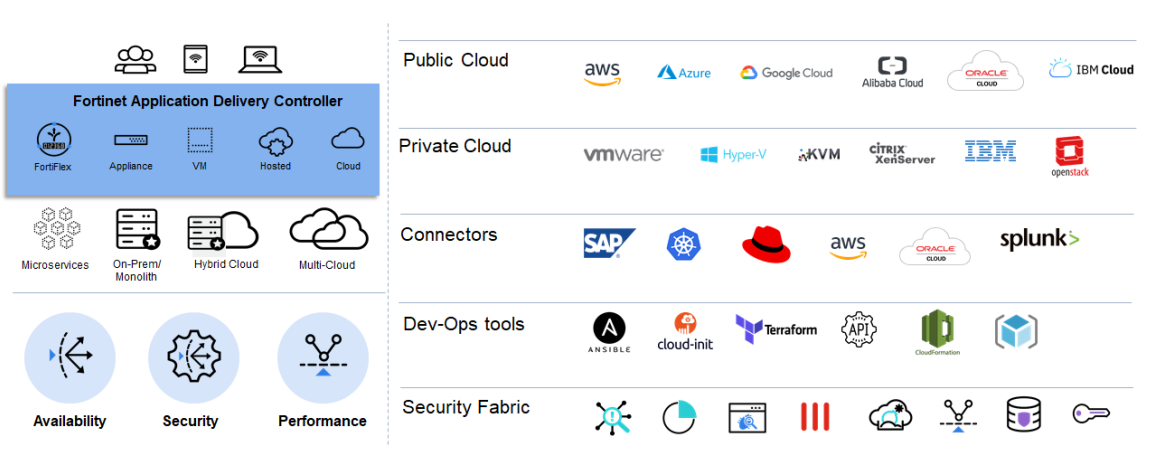
Task: Click the 'Public Cloud' label
Action: pyautogui.click(x=456, y=60)
